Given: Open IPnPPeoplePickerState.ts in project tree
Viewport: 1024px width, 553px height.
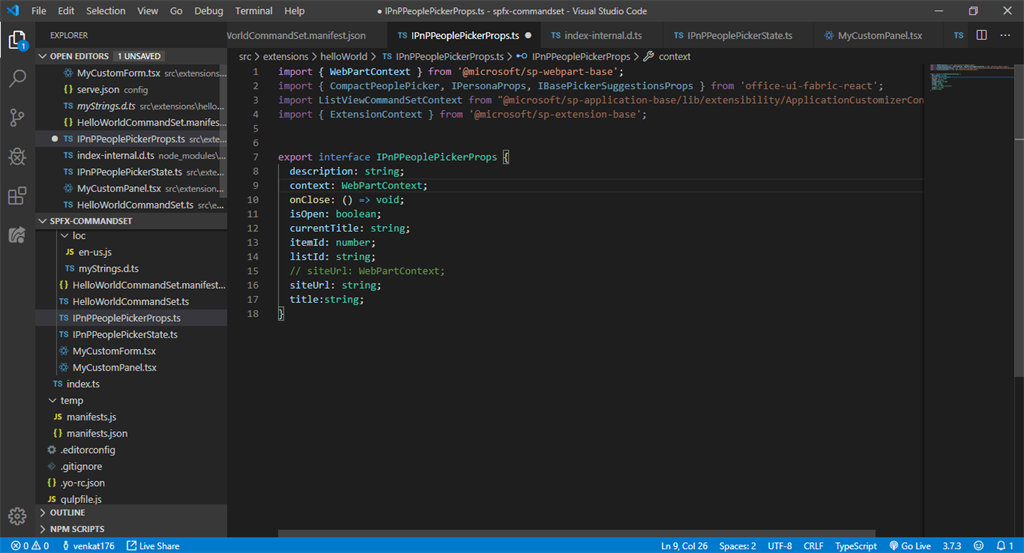Looking at the screenshot, I should tap(131, 334).
